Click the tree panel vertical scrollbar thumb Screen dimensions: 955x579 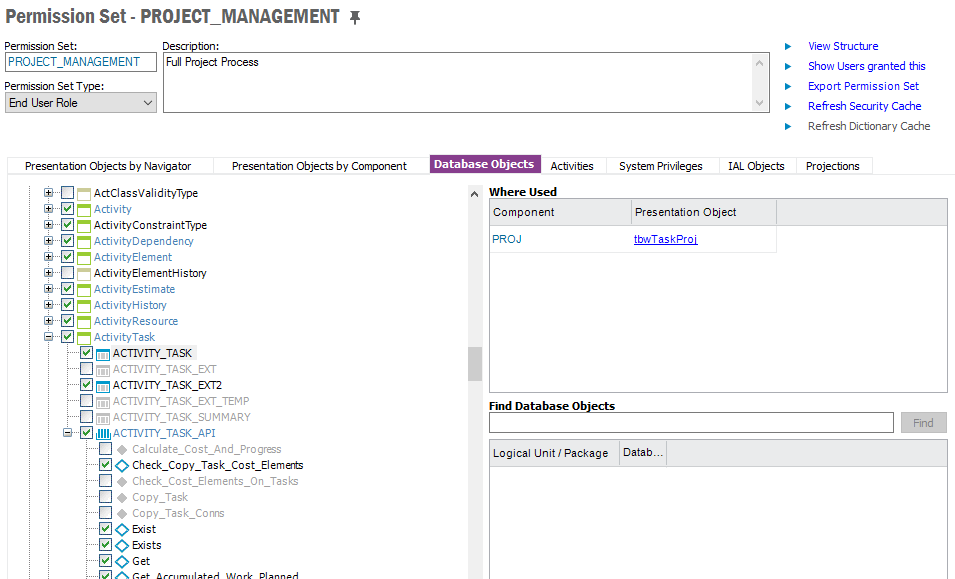(475, 364)
